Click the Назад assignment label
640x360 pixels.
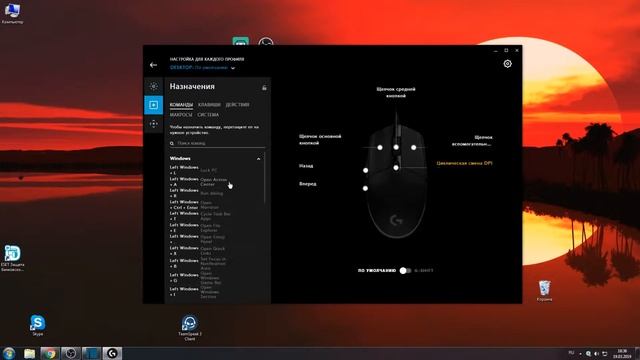point(306,166)
